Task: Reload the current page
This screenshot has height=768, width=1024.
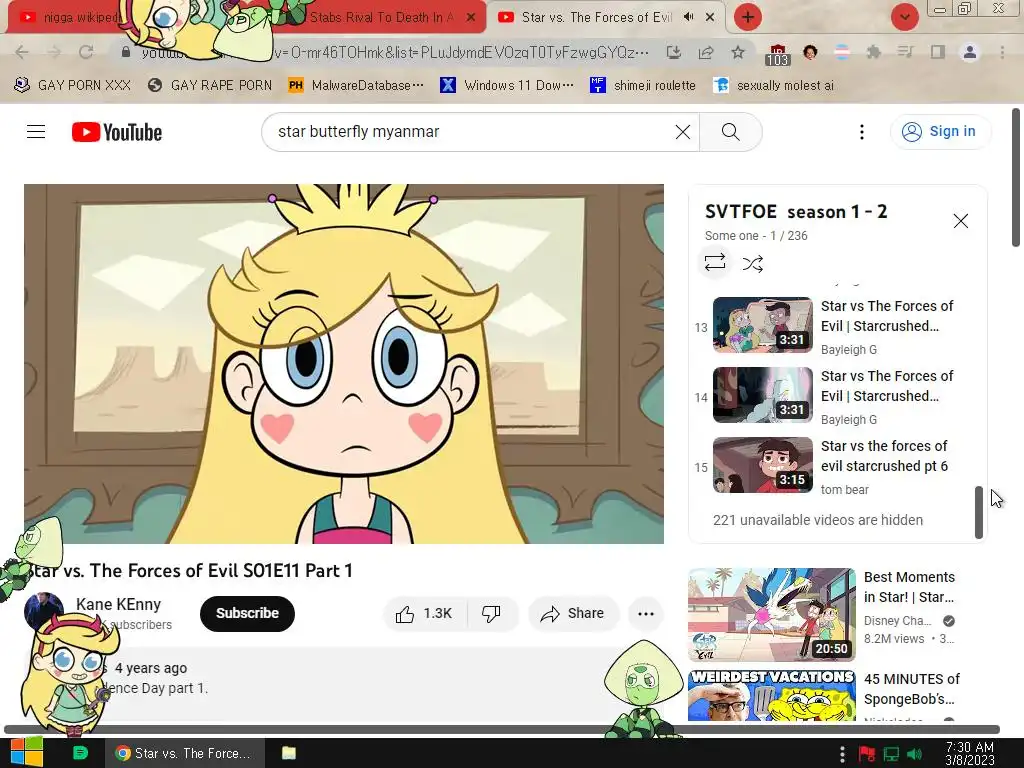Action: 86,52
